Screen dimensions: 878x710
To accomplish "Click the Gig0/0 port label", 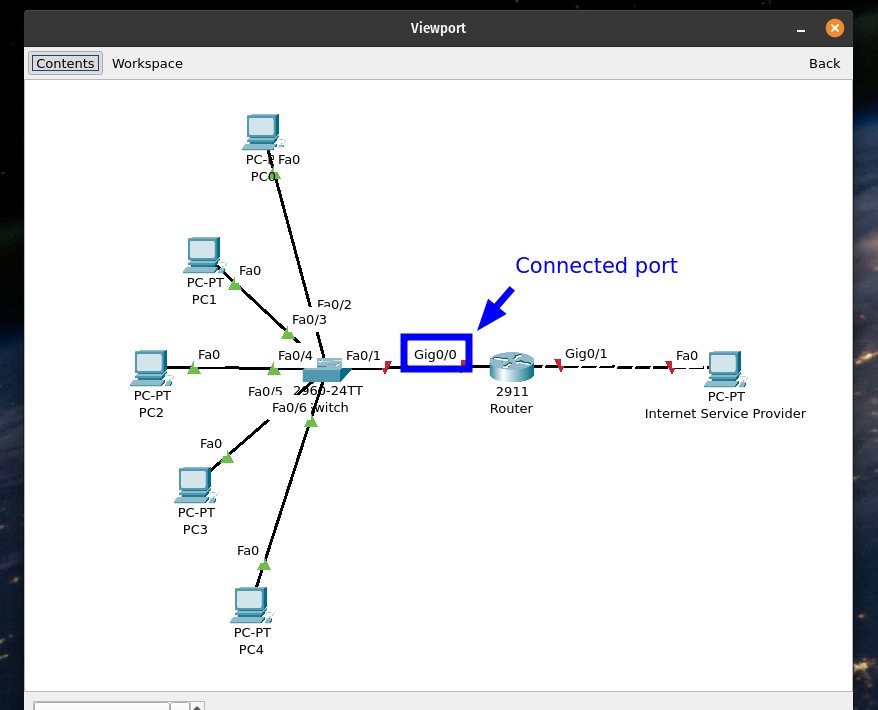I will 435,354.
